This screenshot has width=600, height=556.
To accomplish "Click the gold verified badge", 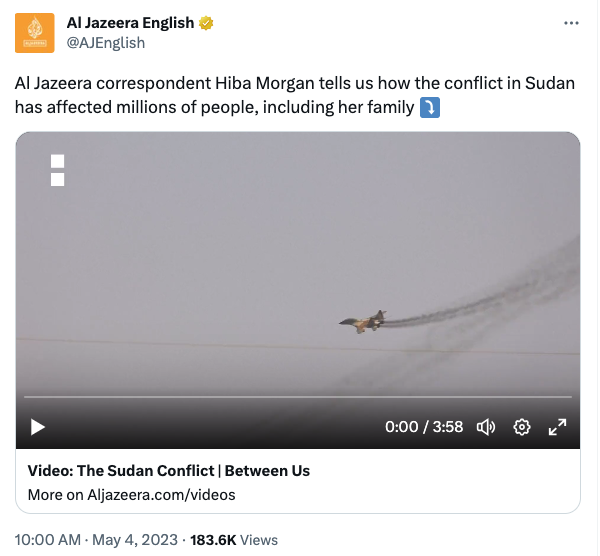I will pos(205,23).
